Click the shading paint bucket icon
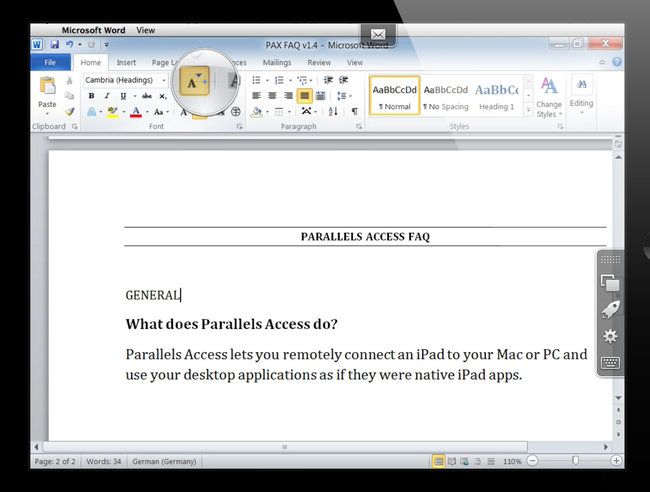 pos(257,111)
